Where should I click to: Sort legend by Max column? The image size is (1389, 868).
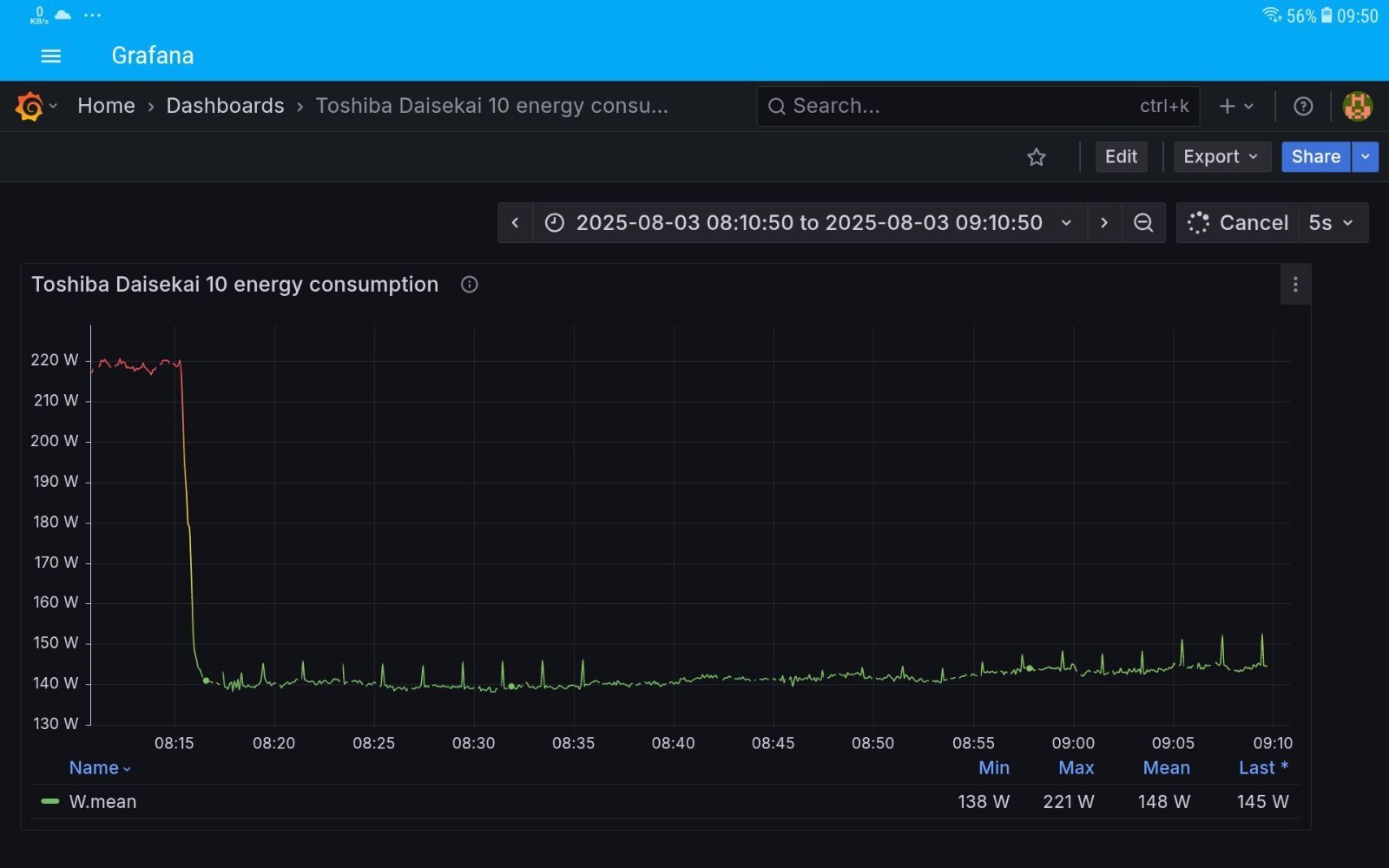pos(1076,768)
